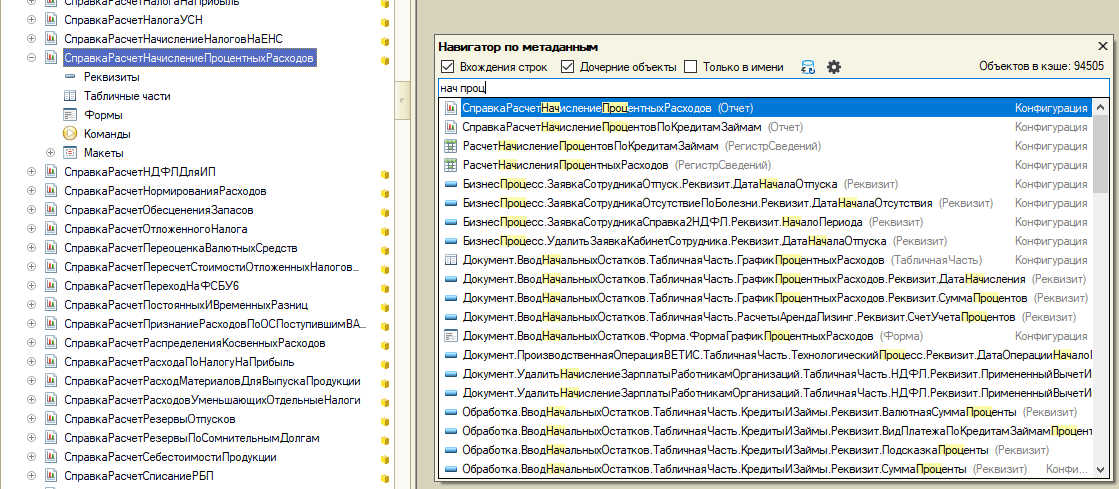Click the navigator search input field
This screenshot has width=1119, height=489.
760,88
